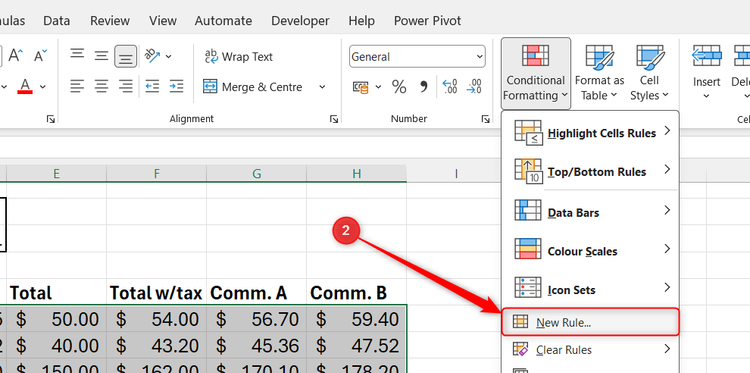Select cell containing $ 59.40
750x373 pixels.
(356, 319)
